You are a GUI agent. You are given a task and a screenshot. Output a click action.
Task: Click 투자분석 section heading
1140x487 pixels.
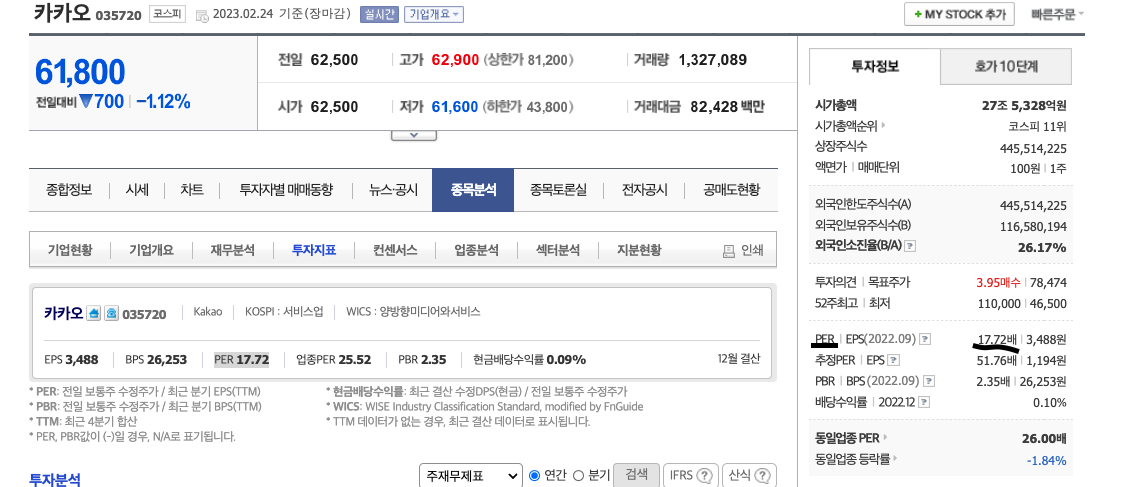point(55,480)
